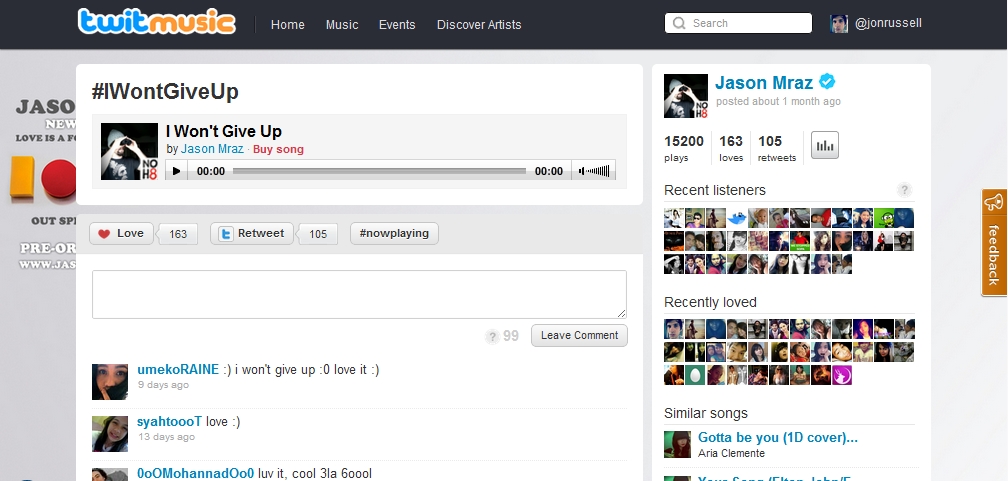Click the Recent listeners help icon
1008x481 pixels.
[x=904, y=190]
